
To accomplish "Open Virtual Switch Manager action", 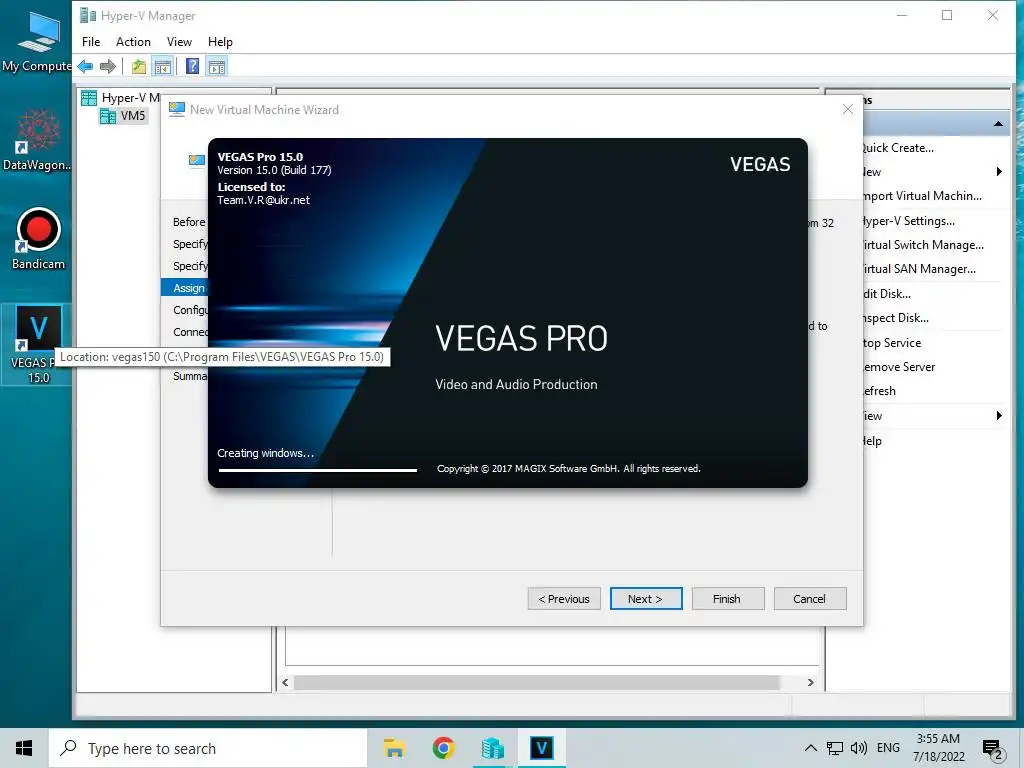I will click(x=923, y=245).
